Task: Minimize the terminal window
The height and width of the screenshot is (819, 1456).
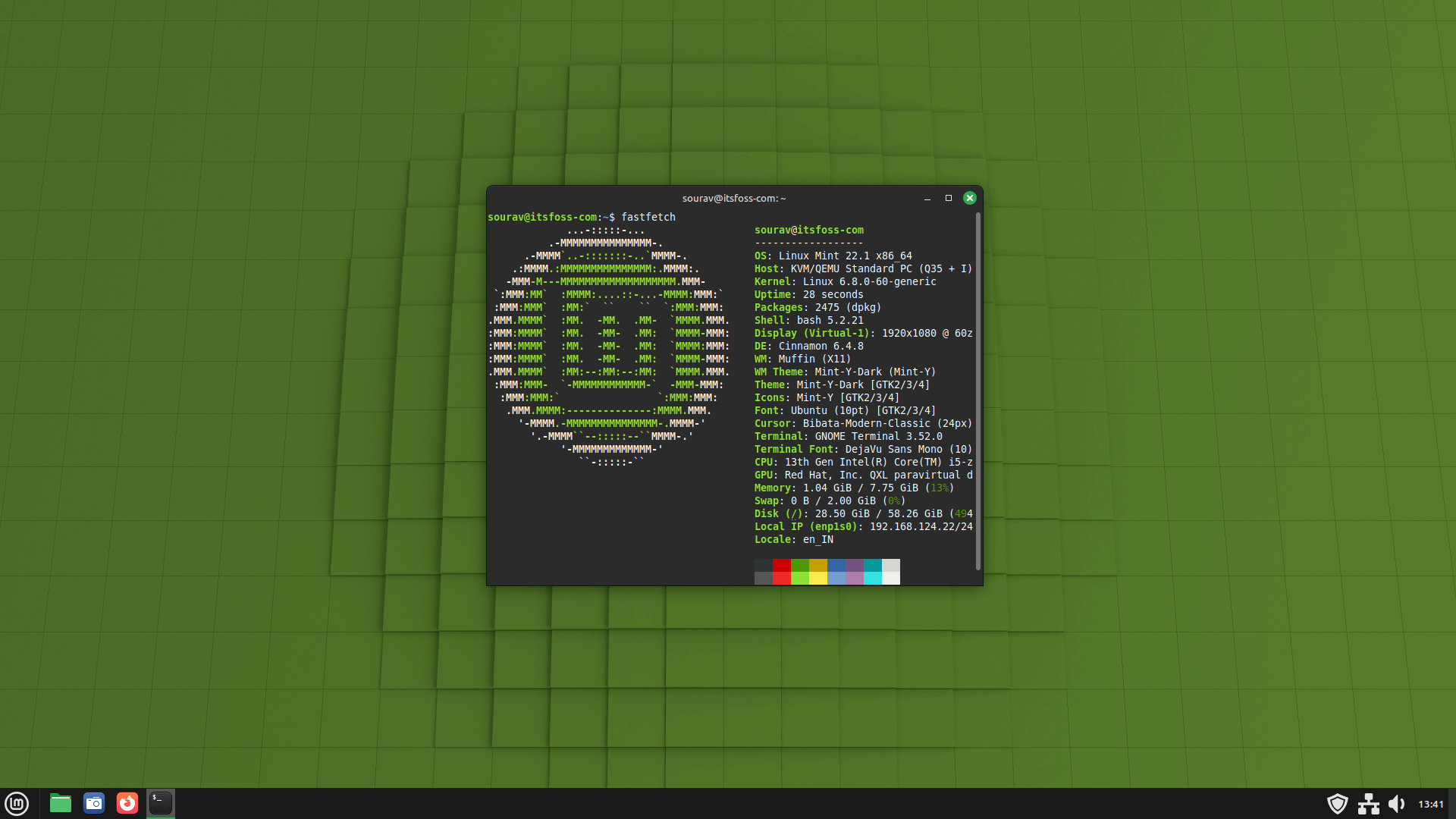Action: (x=928, y=198)
